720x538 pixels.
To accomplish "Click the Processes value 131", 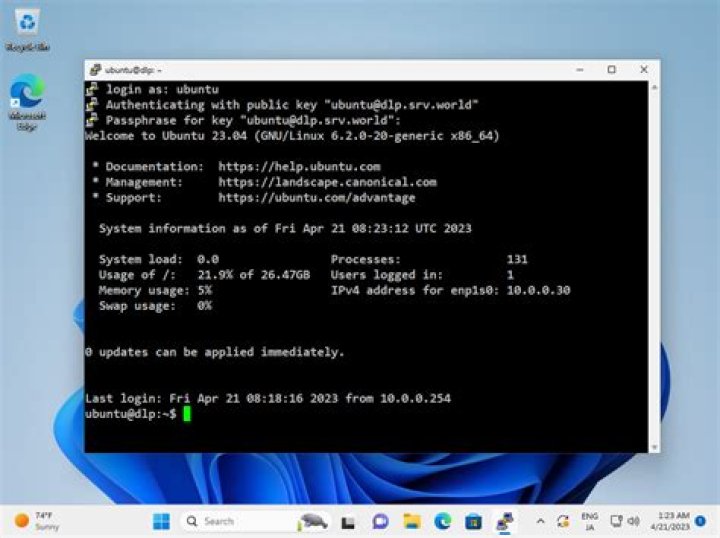I will pyautogui.click(x=517, y=259).
